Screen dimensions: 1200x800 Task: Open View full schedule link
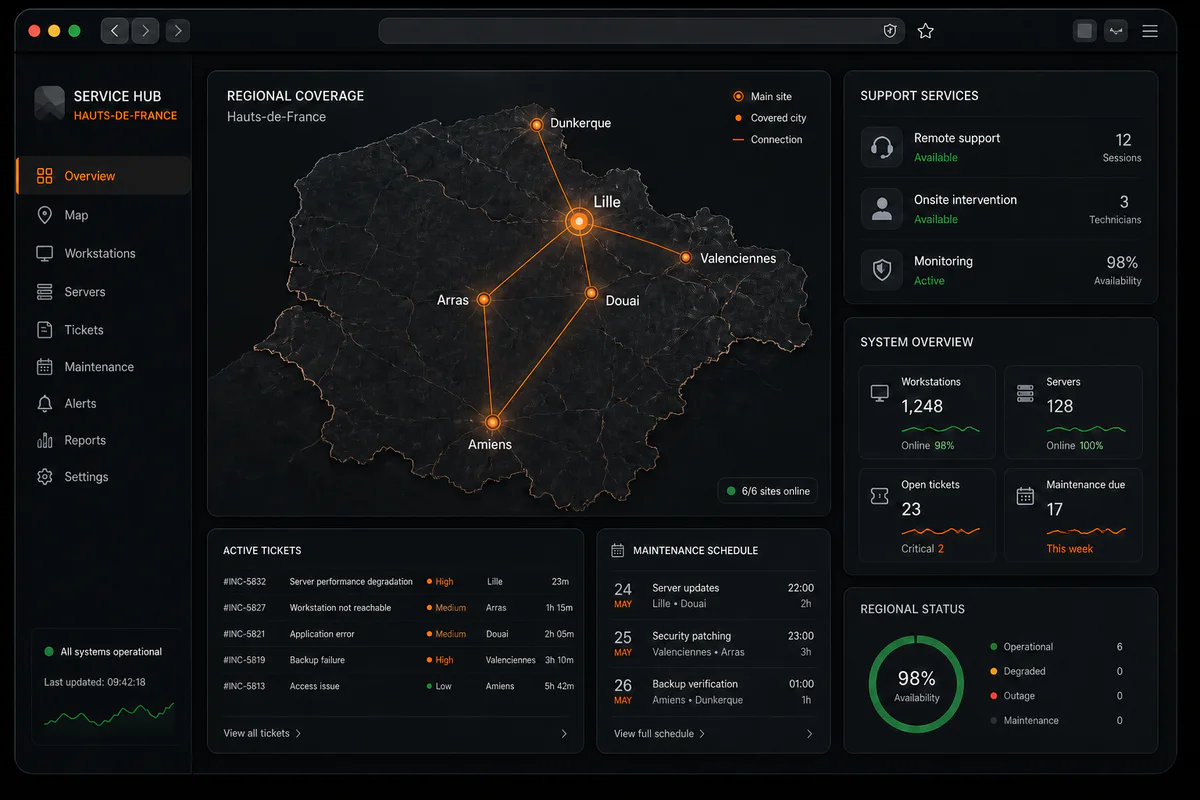[x=659, y=733]
